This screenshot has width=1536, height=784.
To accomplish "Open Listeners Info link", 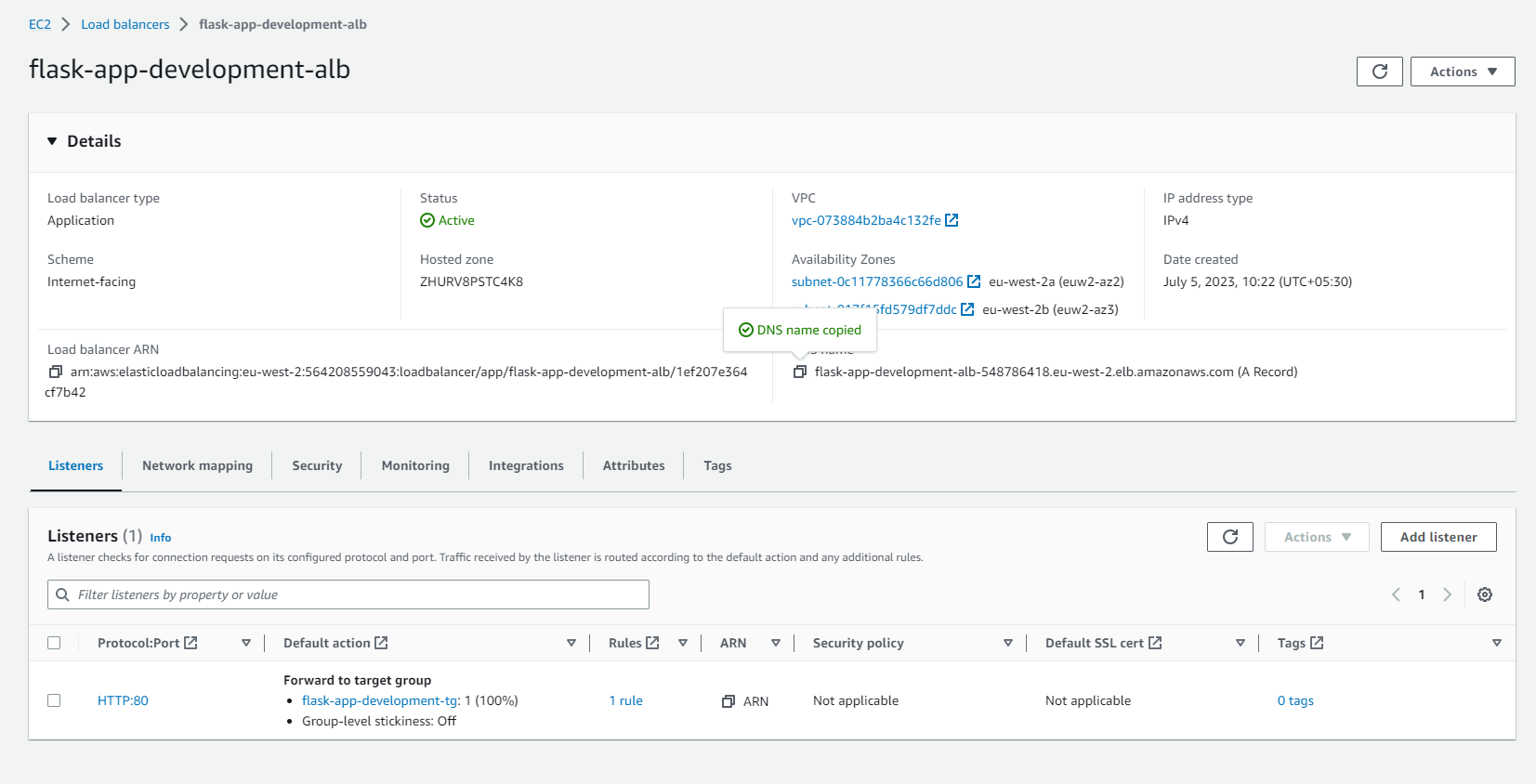I will pos(161,538).
